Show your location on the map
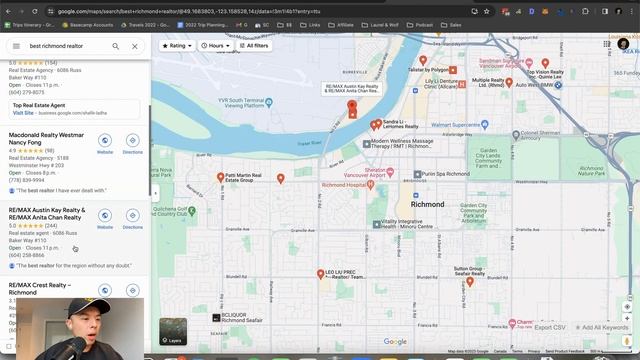 click(627, 307)
